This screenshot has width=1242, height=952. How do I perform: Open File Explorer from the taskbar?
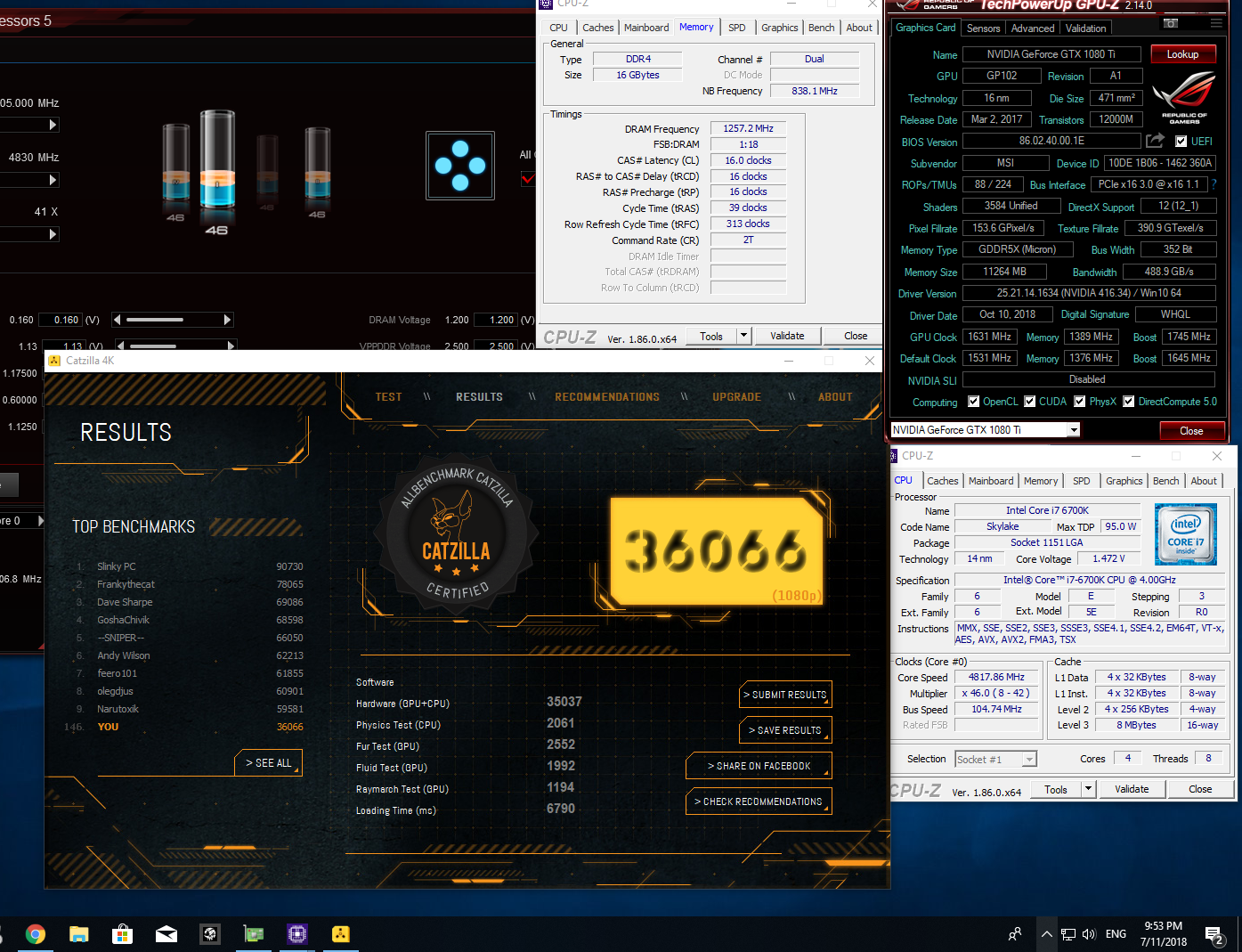pyautogui.click(x=79, y=933)
